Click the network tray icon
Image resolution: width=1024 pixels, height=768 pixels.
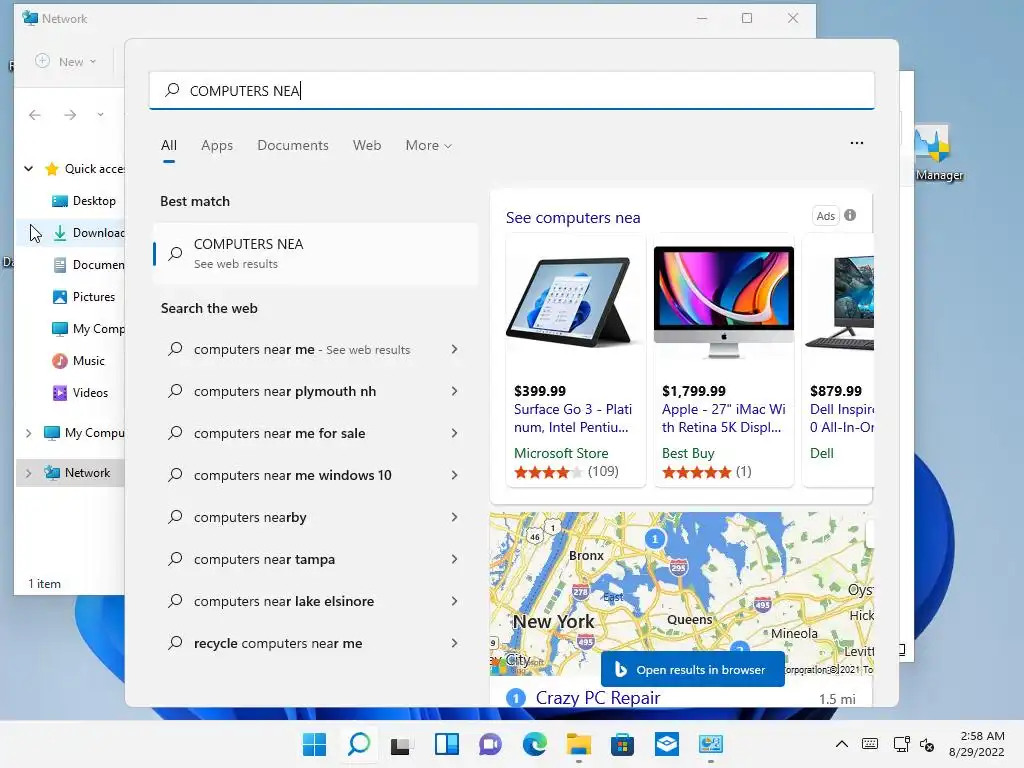902,744
